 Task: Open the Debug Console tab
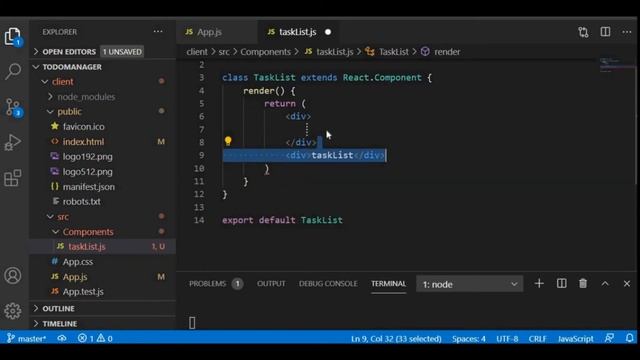click(x=328, y=284)
